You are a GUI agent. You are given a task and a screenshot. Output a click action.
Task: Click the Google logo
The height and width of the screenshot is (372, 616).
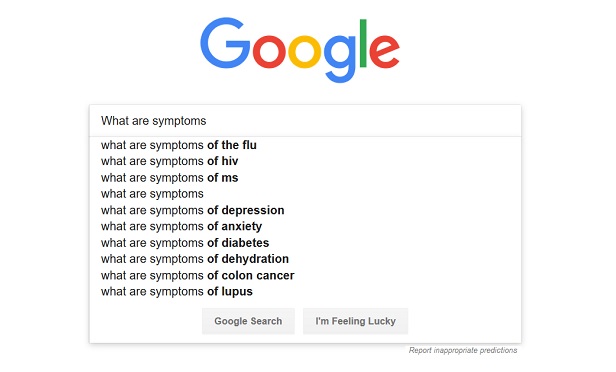(300, 50)
